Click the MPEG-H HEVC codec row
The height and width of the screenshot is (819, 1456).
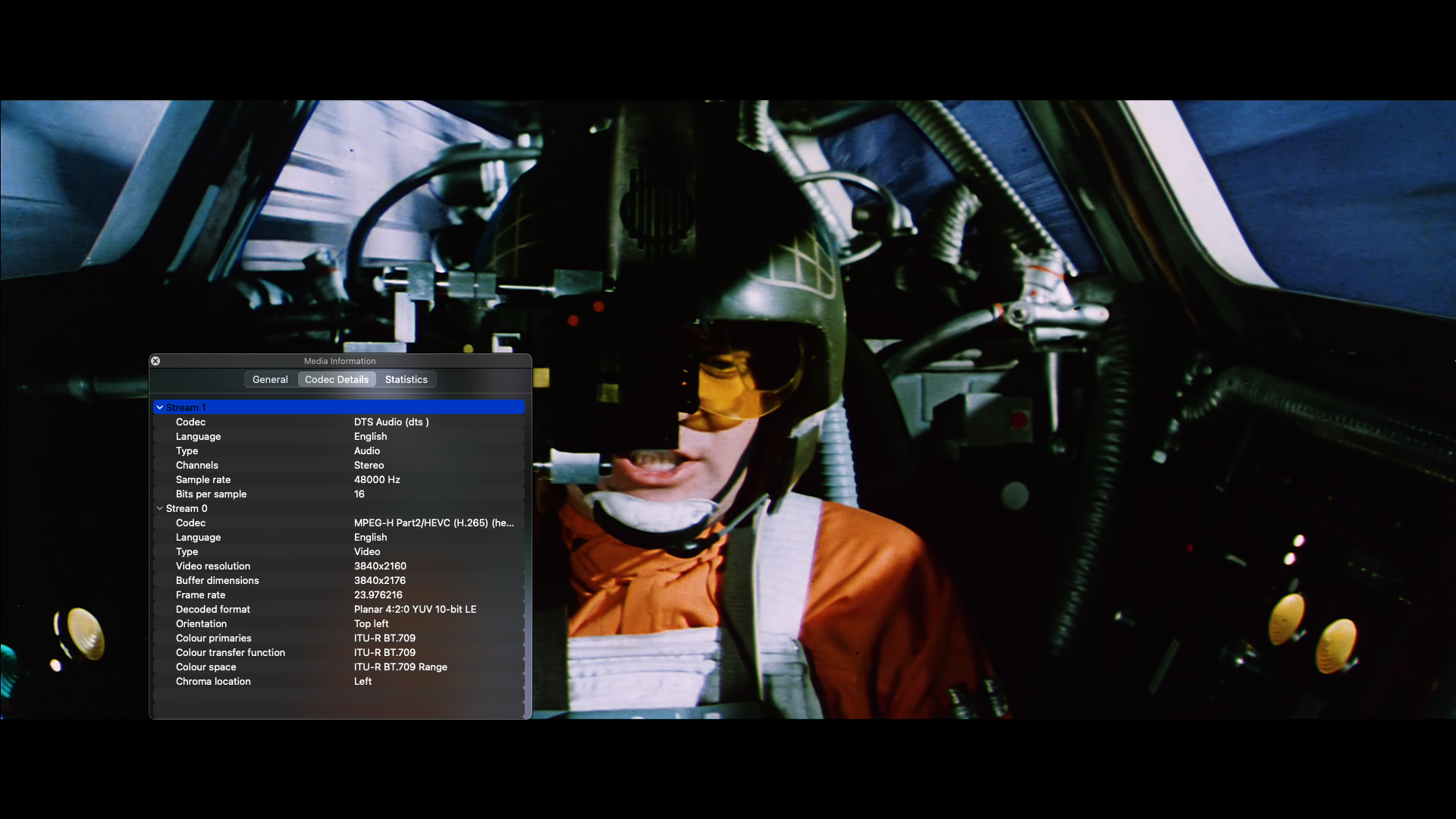pos(433,522)
